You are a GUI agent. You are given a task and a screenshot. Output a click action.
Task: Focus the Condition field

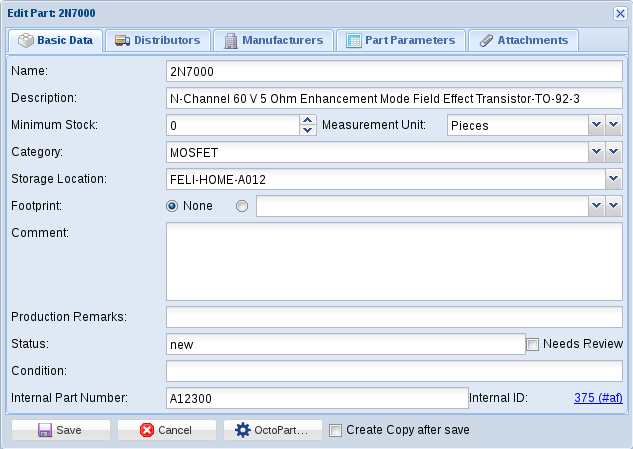point(394,371)
